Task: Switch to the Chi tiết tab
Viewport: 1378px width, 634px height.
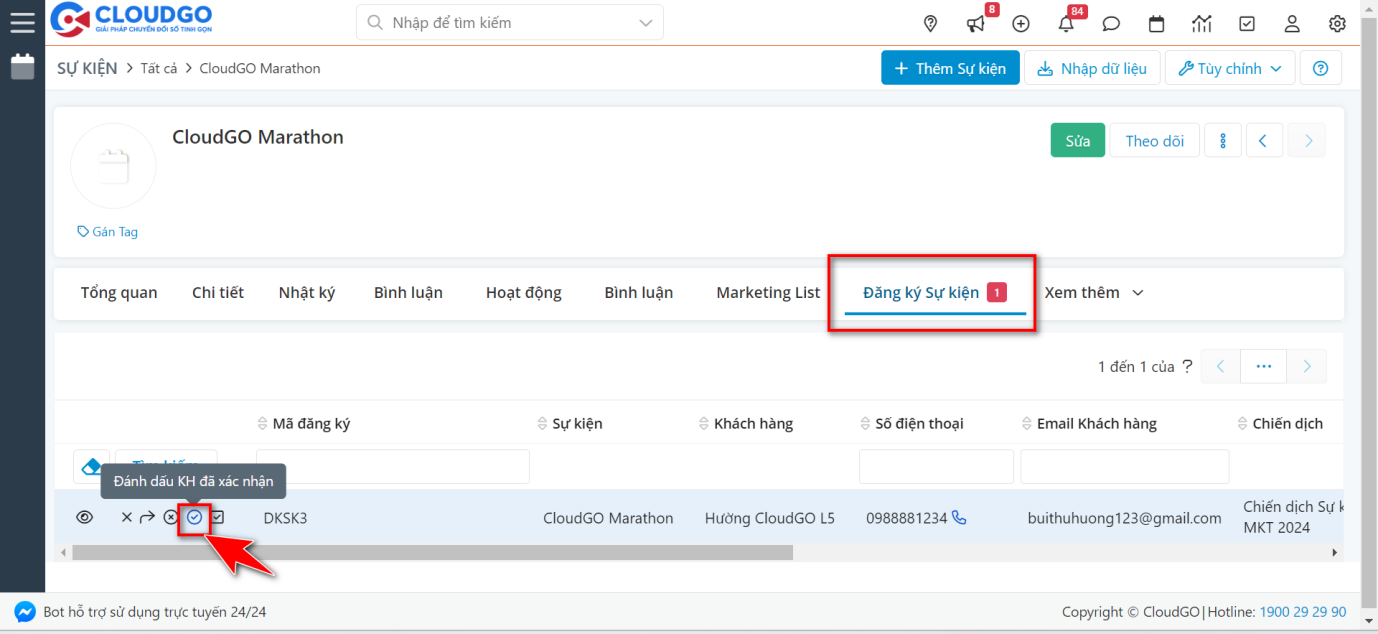Action: tap(218, 292)
